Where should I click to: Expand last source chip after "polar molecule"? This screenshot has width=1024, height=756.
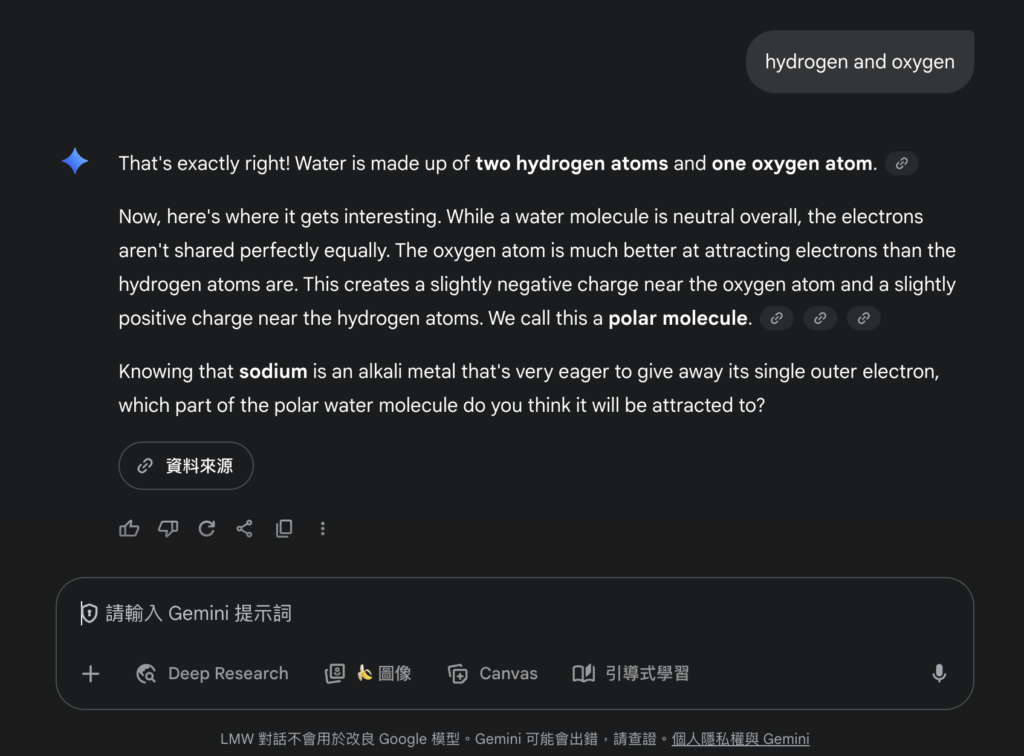[x=863, y=319]
